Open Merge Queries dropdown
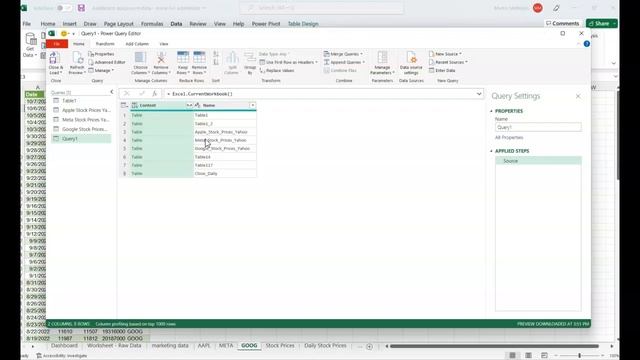640x360 pixels. click(x=343, y=54)
